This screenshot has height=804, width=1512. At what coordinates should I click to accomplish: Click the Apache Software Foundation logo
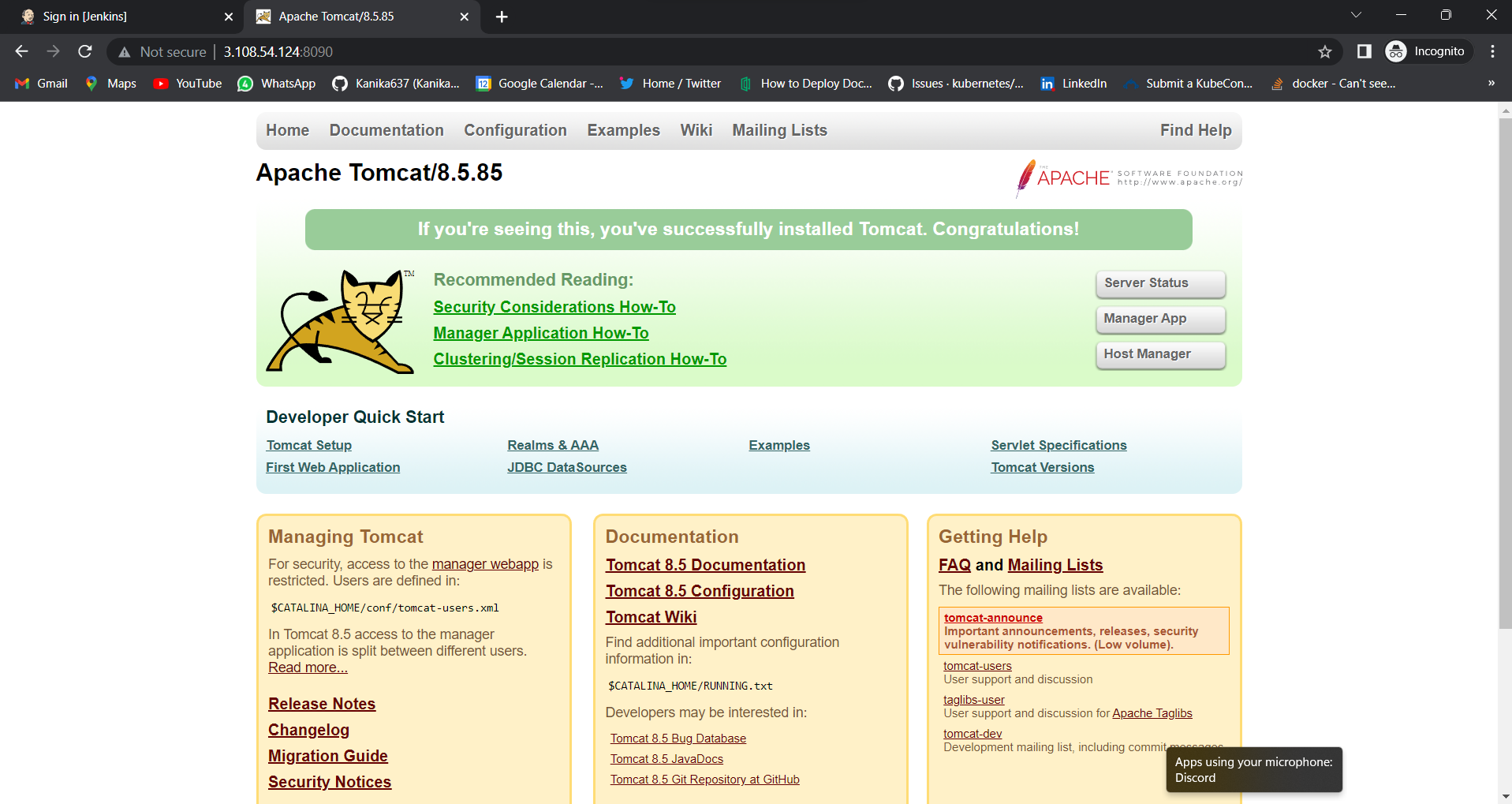point(1129,178)
